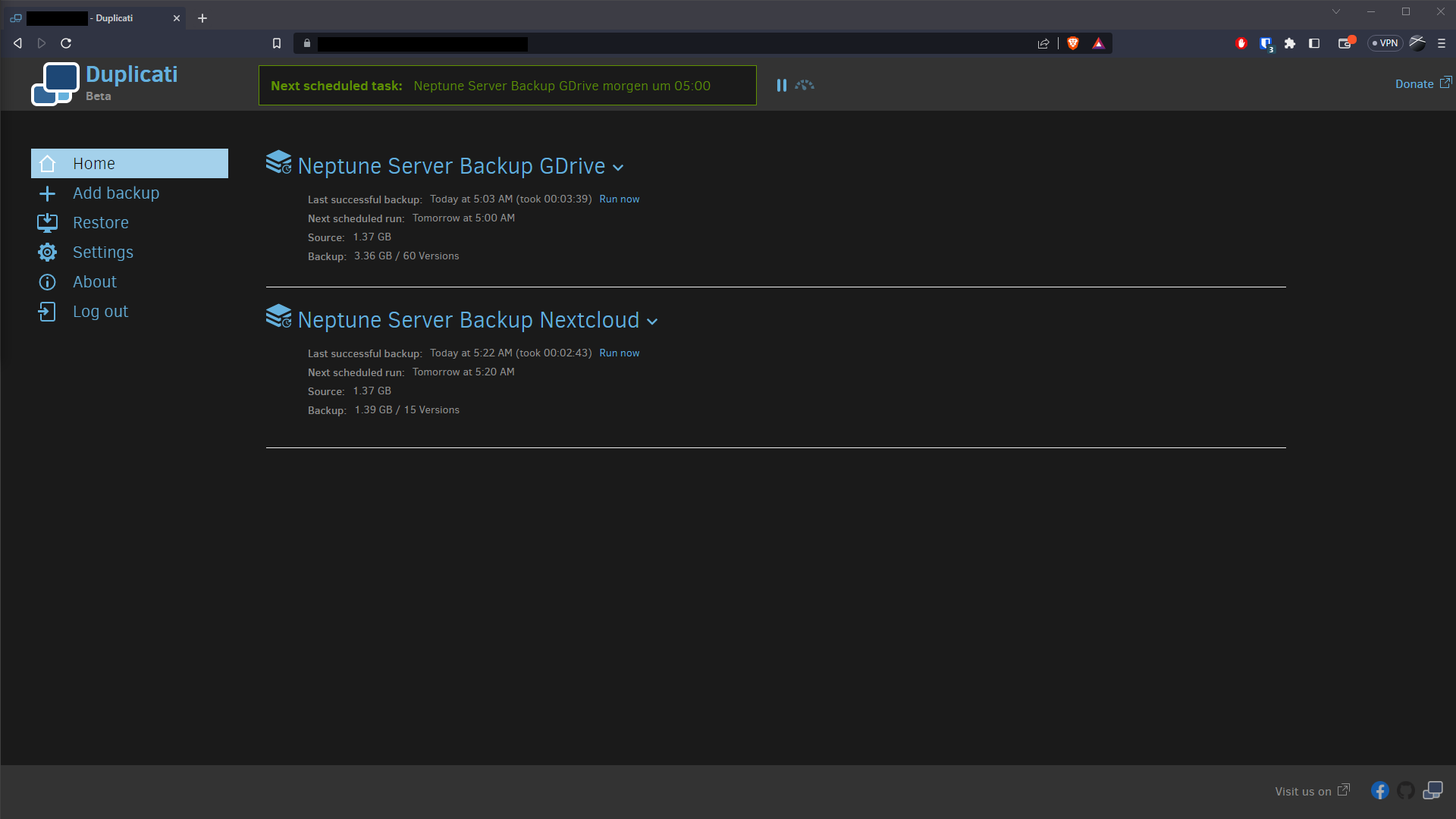Expand Neptune Server Backup Nextcloud chevron
Image resolution: width=1456 pixels, height=819 pixels.
(652, 322)
